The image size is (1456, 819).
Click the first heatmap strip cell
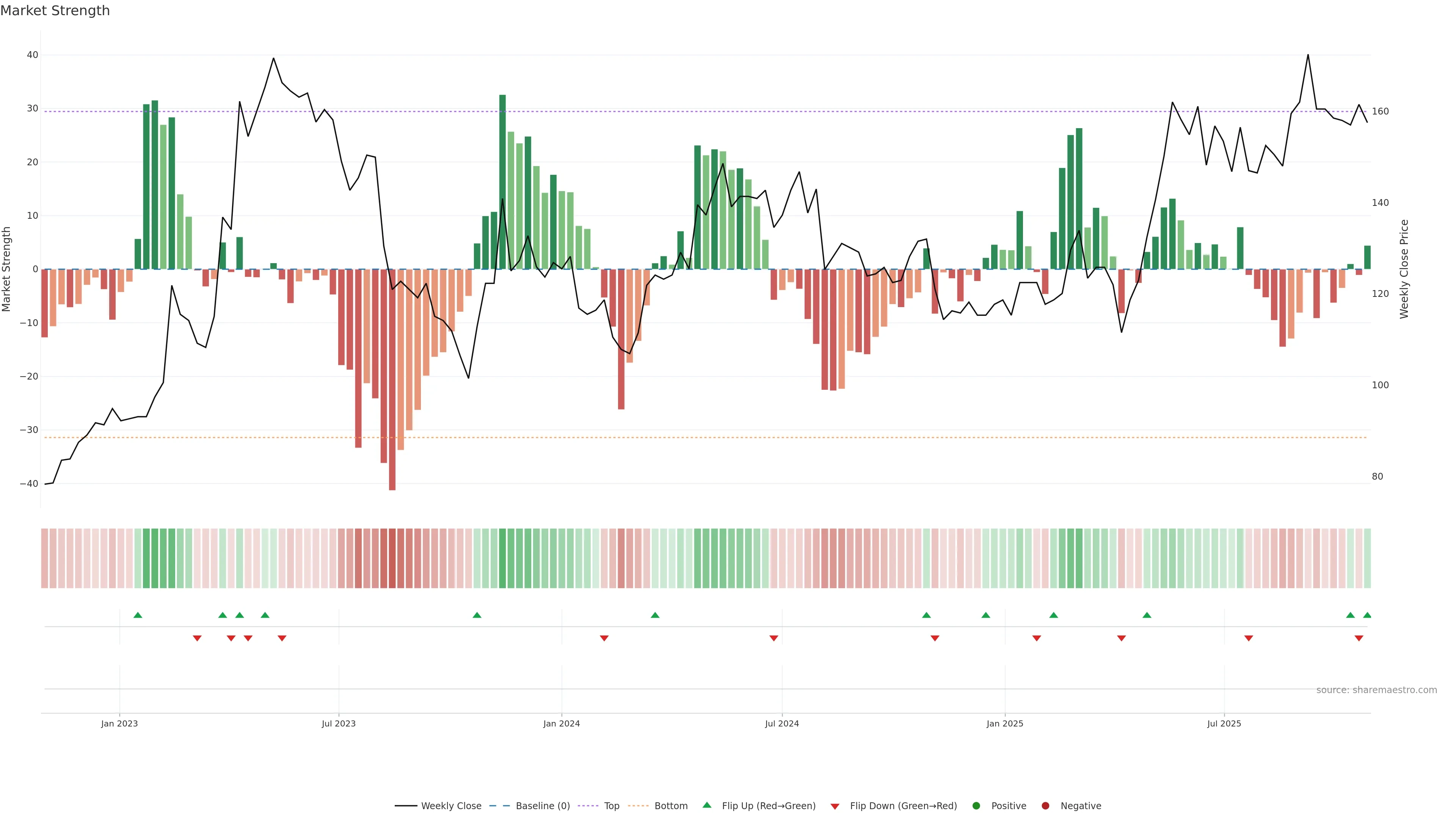coord(45,559)
